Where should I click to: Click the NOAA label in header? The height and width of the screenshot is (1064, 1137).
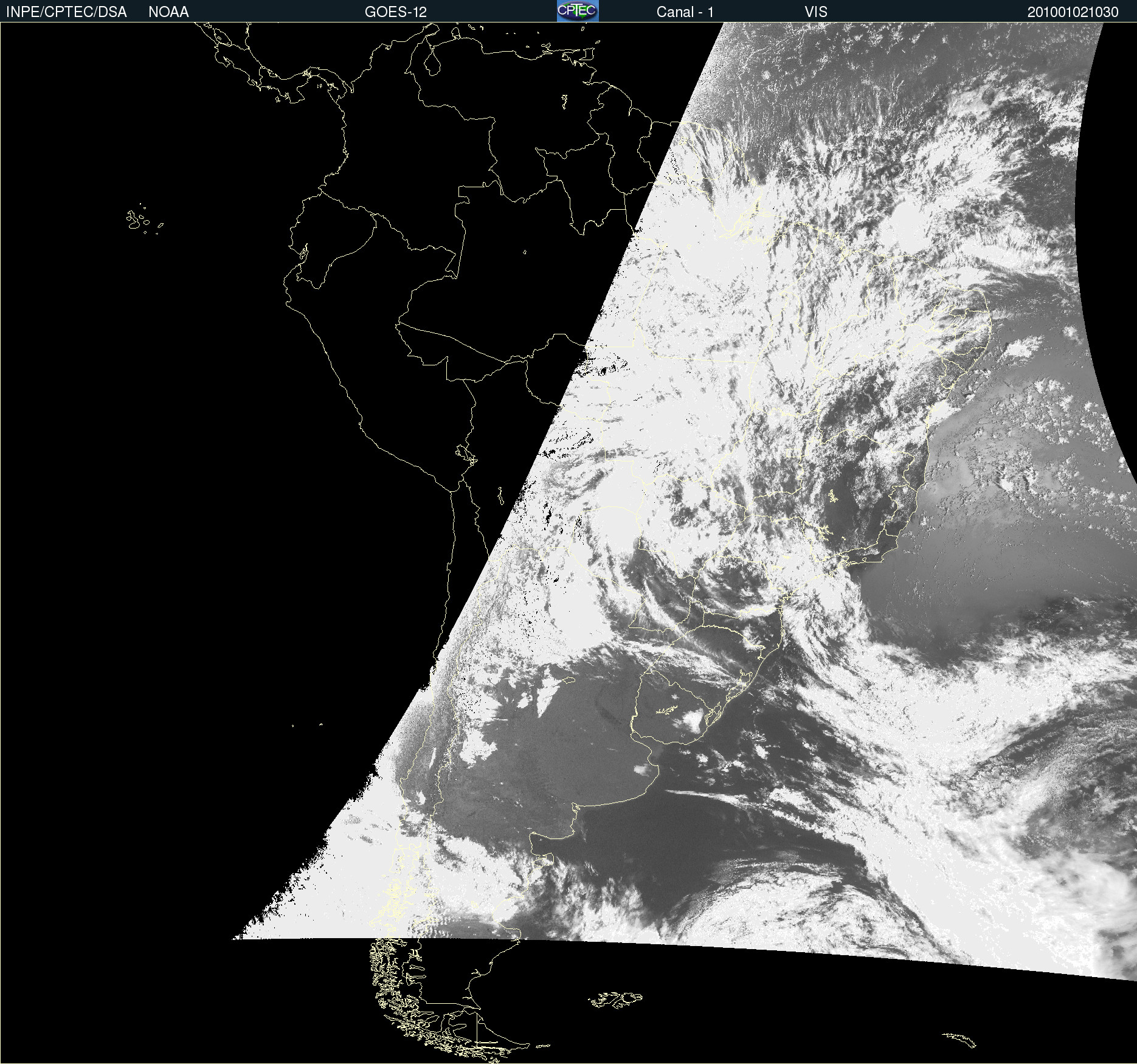click(168, 12)
